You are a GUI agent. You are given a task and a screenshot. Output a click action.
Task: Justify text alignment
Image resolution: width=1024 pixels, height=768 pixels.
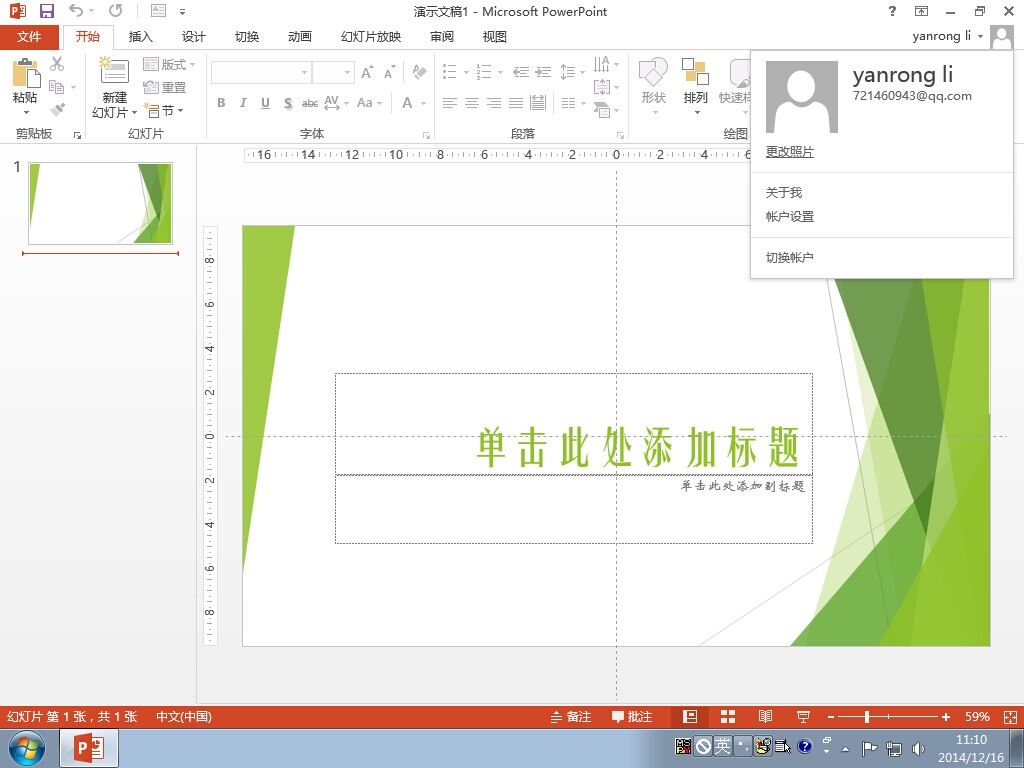(x=516, y=103)
